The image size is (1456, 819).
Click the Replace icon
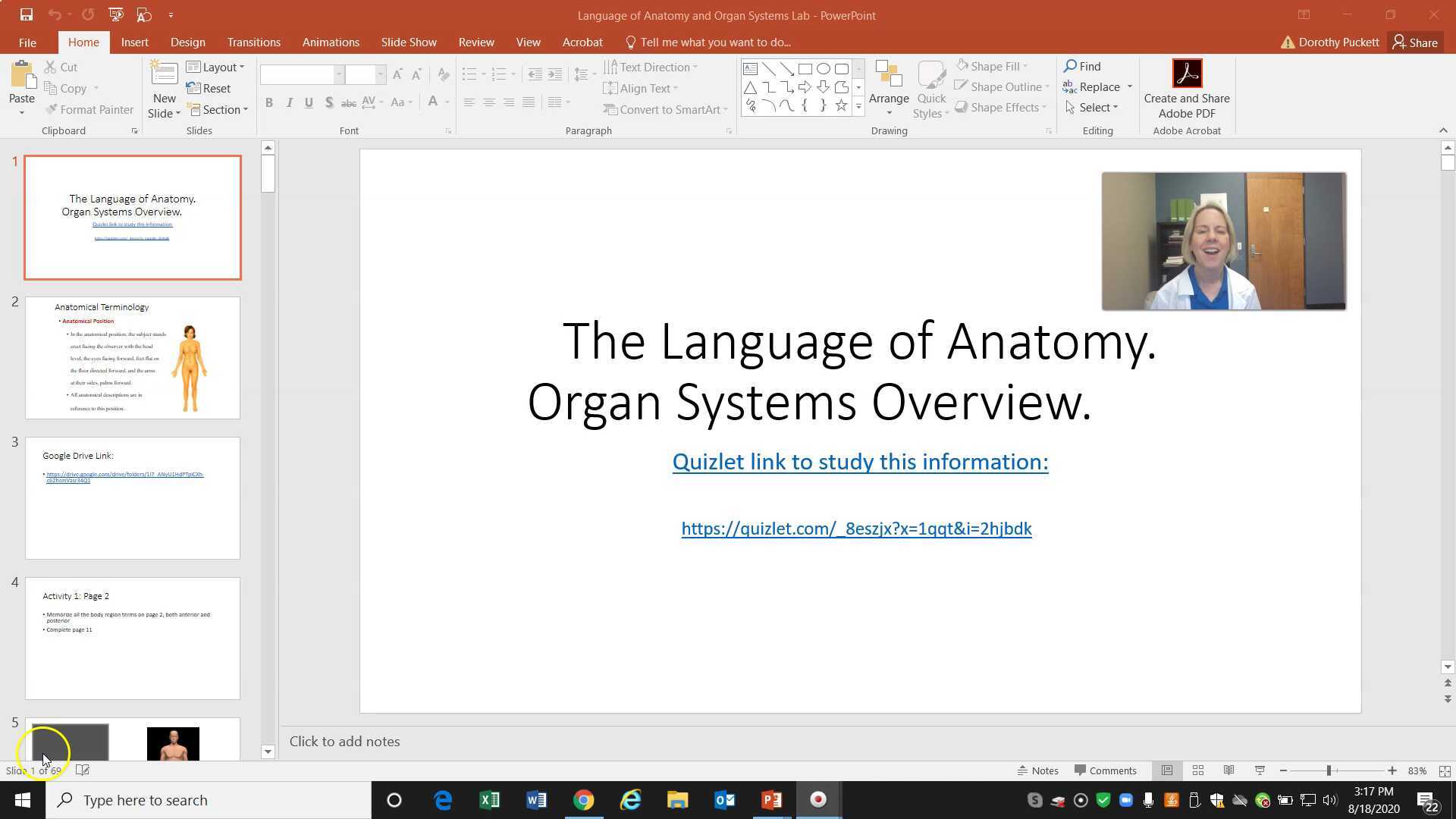point(1069,86)
